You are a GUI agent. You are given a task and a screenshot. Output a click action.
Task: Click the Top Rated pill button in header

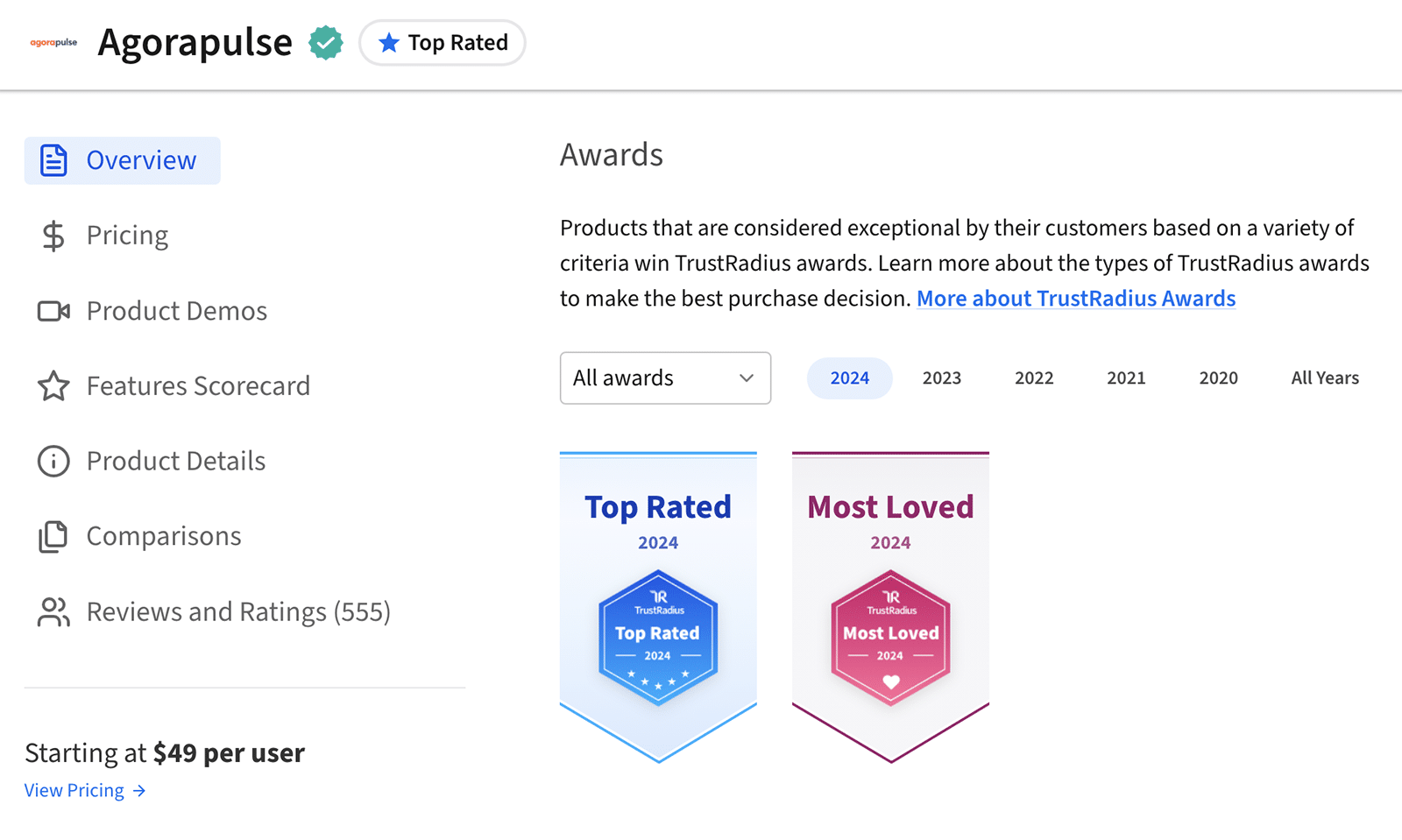point(443,43)
